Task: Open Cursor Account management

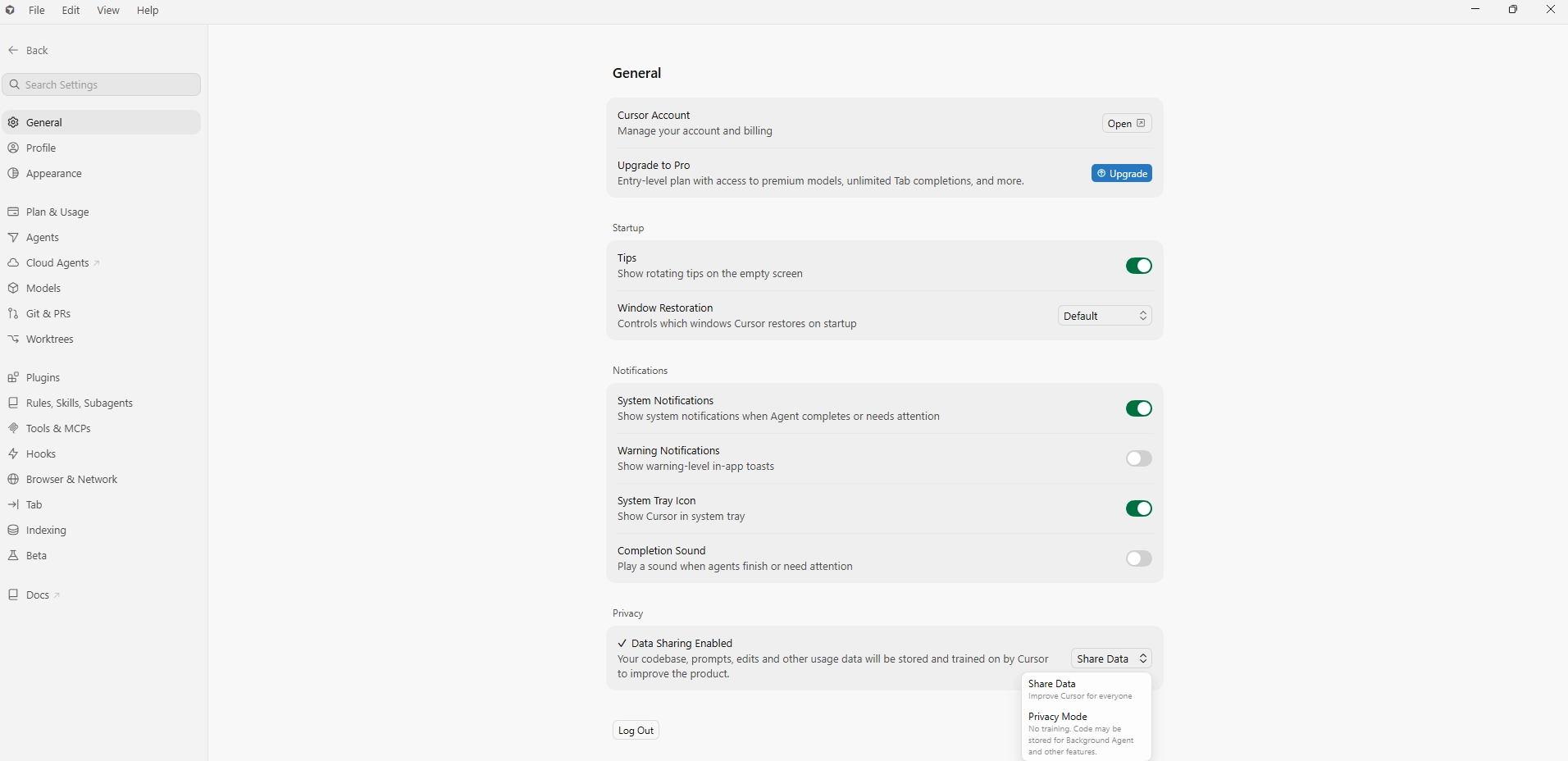Action: pyautogui.click(x=1127, y=123)
